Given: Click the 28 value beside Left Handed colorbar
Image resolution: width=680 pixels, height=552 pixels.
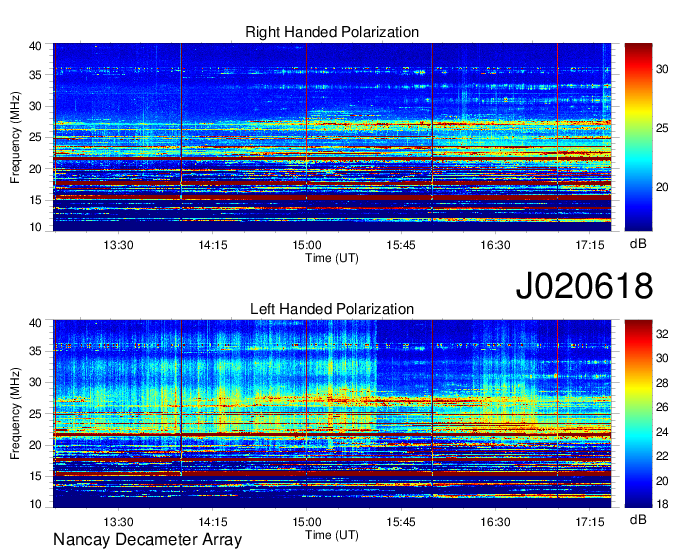Looking at the screenshot, I should 662,382.
